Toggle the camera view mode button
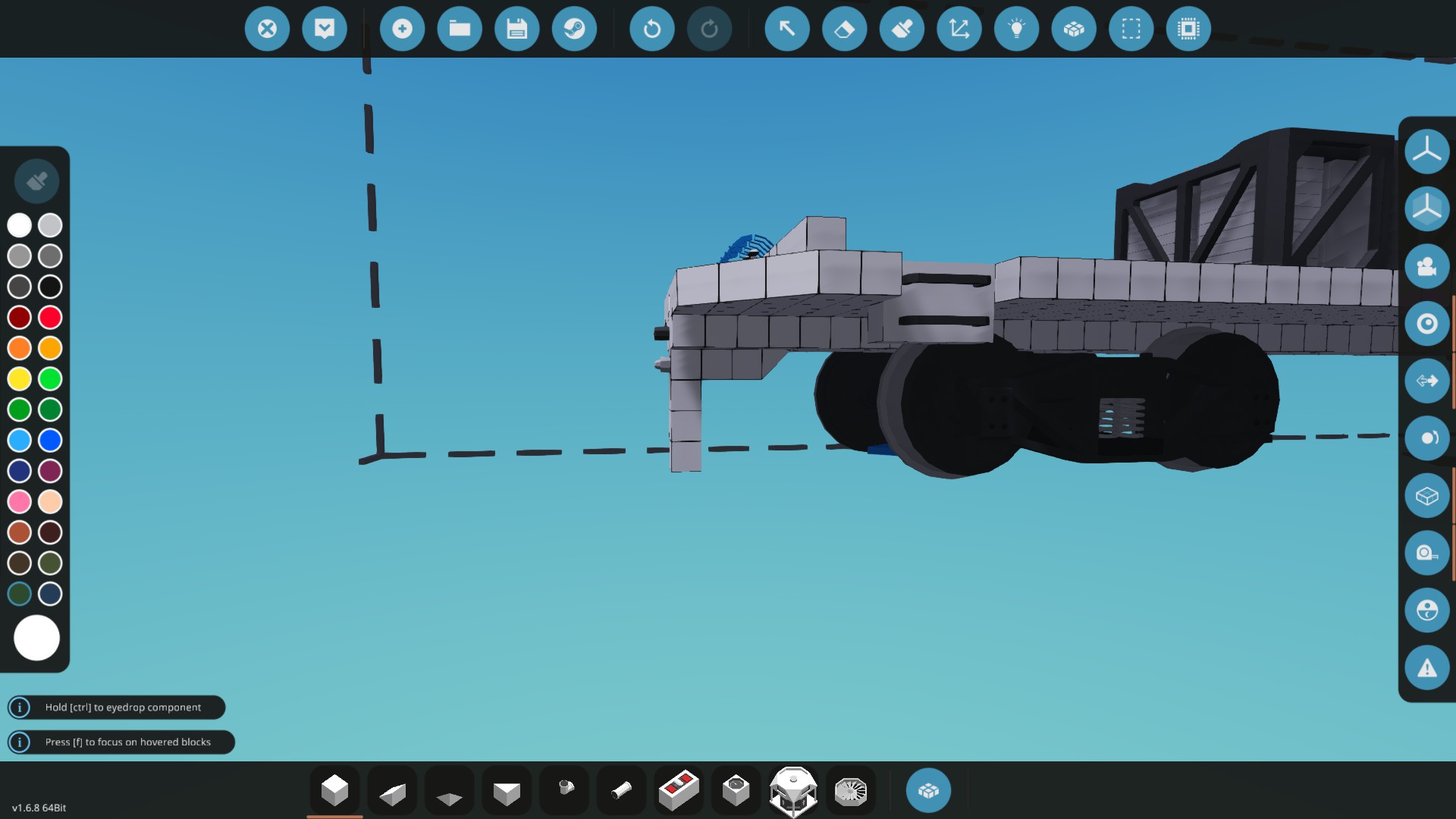The width and height of the screenshot is (1456, 819). [1426, 266]
